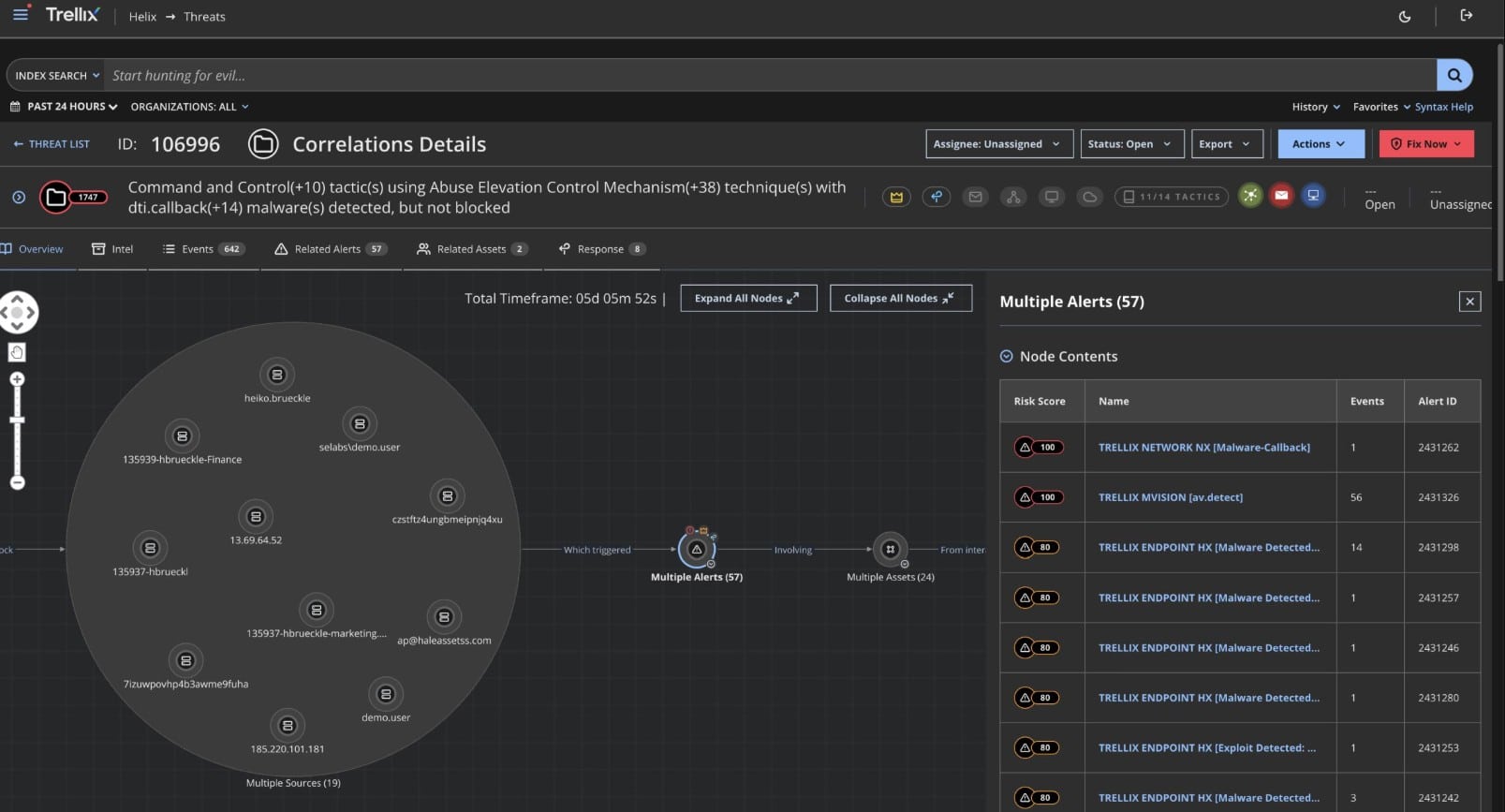Run search with magnifier button
The width and height of the screenshot is (1505, 812).
[1454, 75]
